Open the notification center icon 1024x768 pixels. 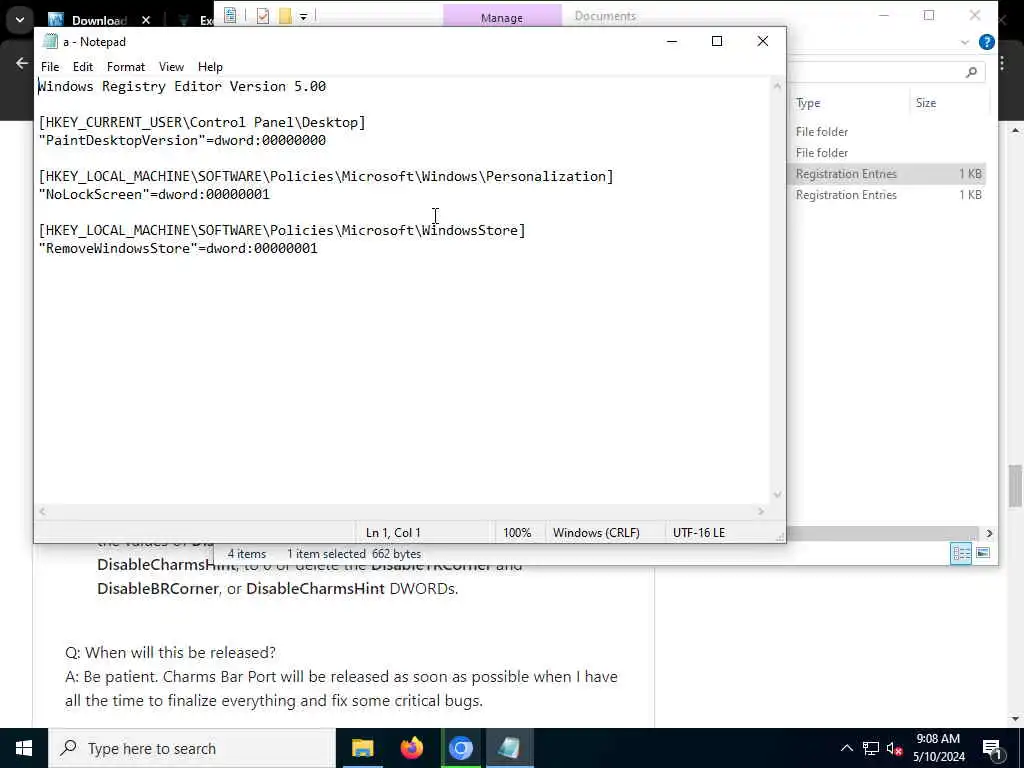992,748
